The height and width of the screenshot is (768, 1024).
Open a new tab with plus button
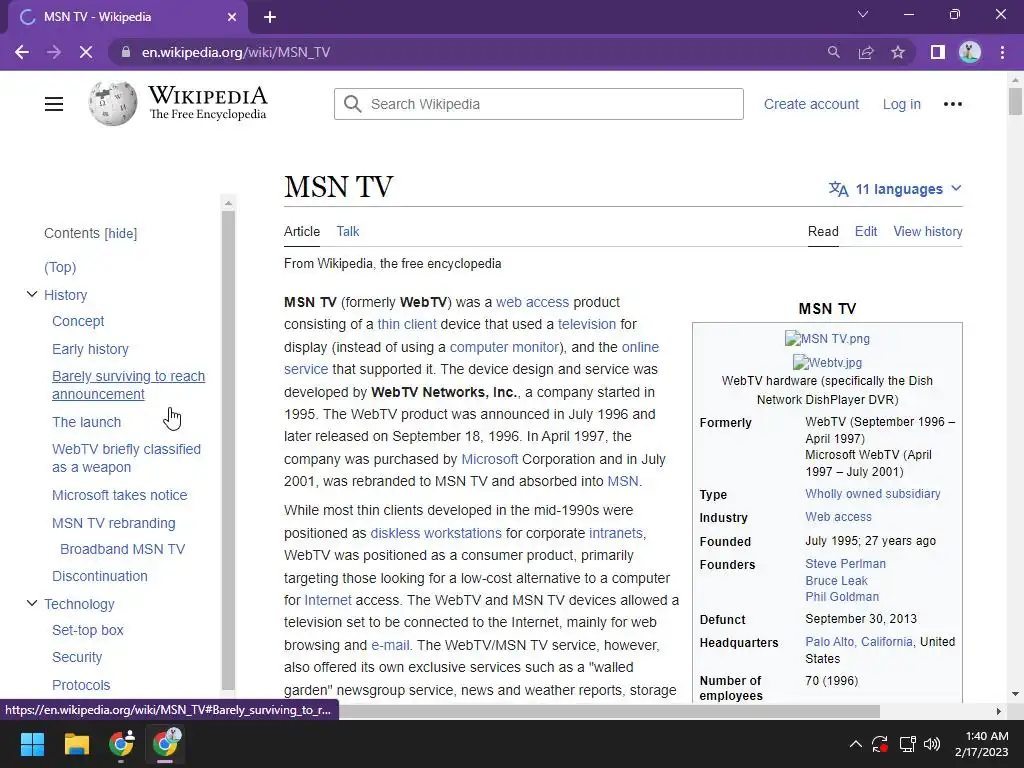(x=270, y=17)
